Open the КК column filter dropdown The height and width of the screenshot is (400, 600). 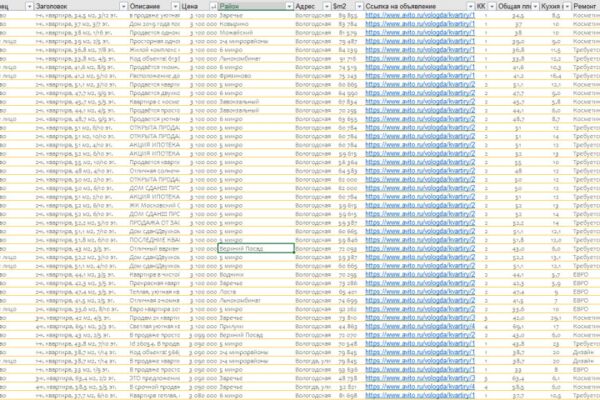[492, 6]
